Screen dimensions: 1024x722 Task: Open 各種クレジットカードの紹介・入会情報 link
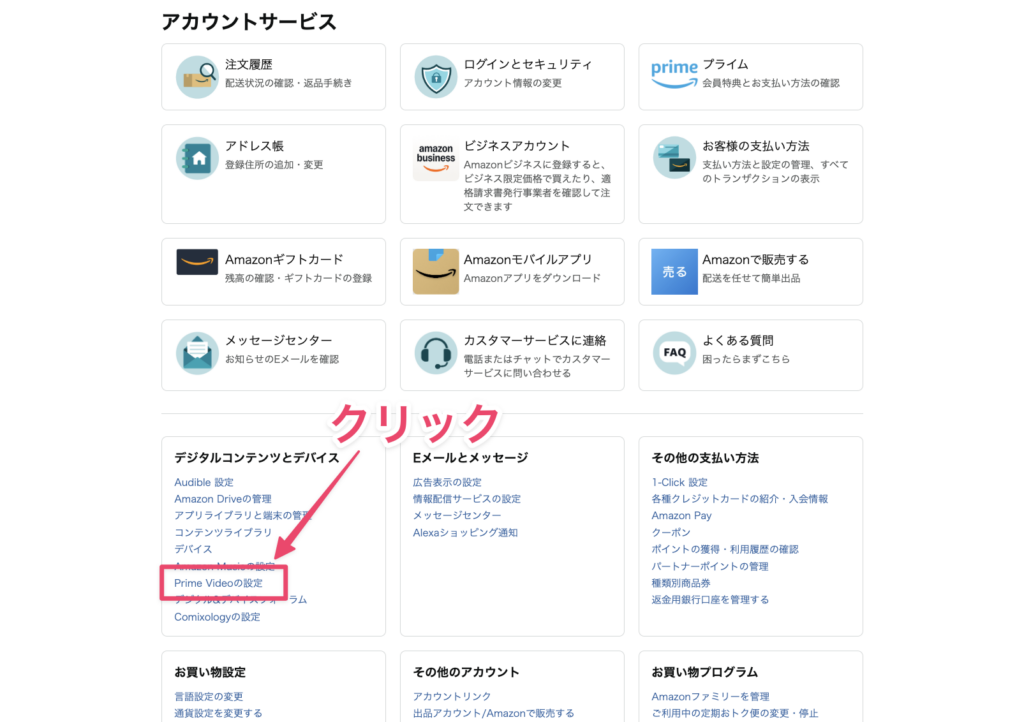tap(739, 499)
